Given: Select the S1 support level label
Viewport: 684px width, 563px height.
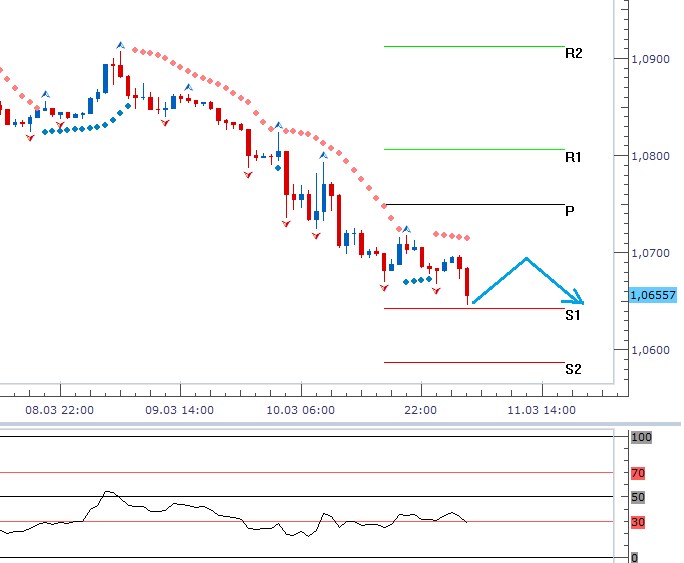Looking at the screenshot, I should coord(573,316).
